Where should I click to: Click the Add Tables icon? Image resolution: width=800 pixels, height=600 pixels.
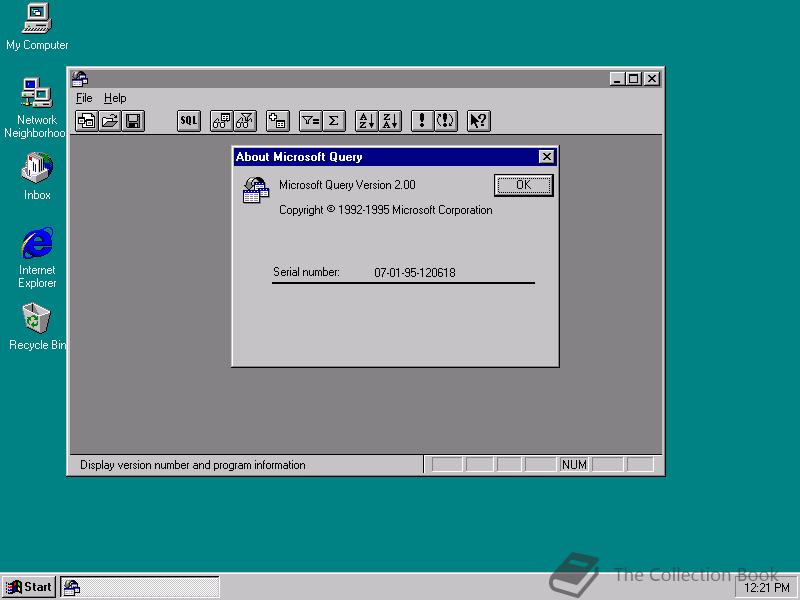click(x=278, y=121)
